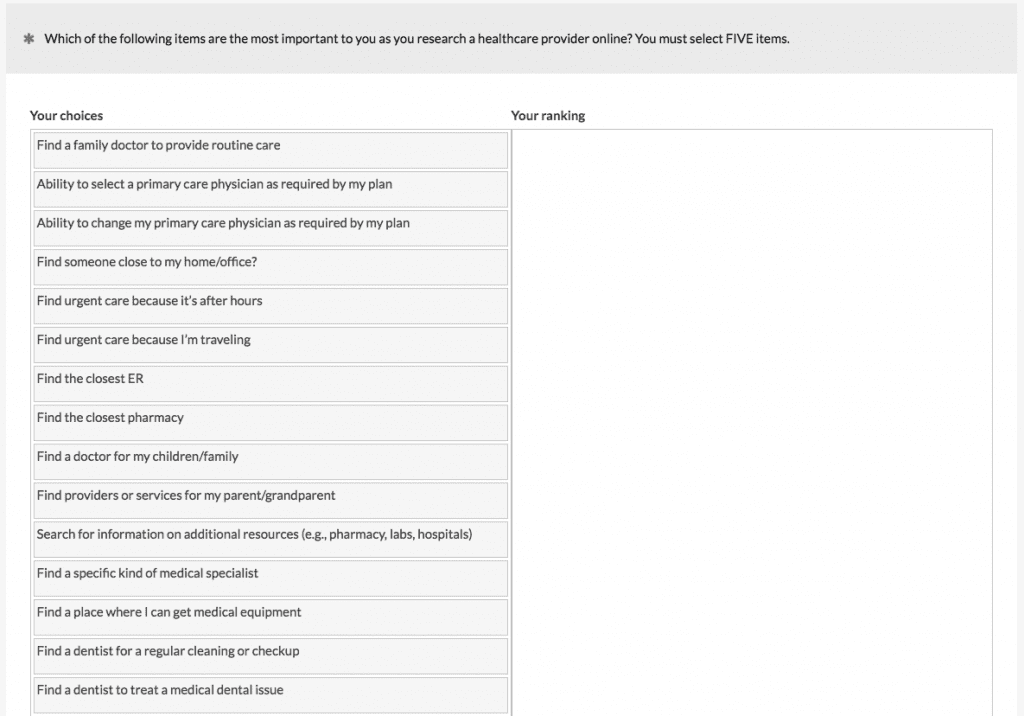Select 'Find providers or services for my parent/grandparent'
1024x716 pixels.
pyautogui.click(x=270, y=500)
